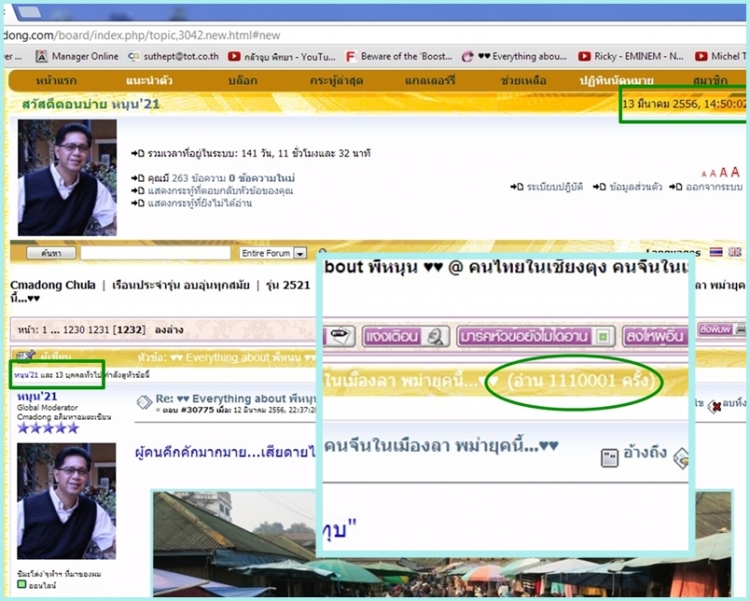Click the green ออนไลน์ status icon
The height and width of the screenshot is (601, 750).
(22, 584)
